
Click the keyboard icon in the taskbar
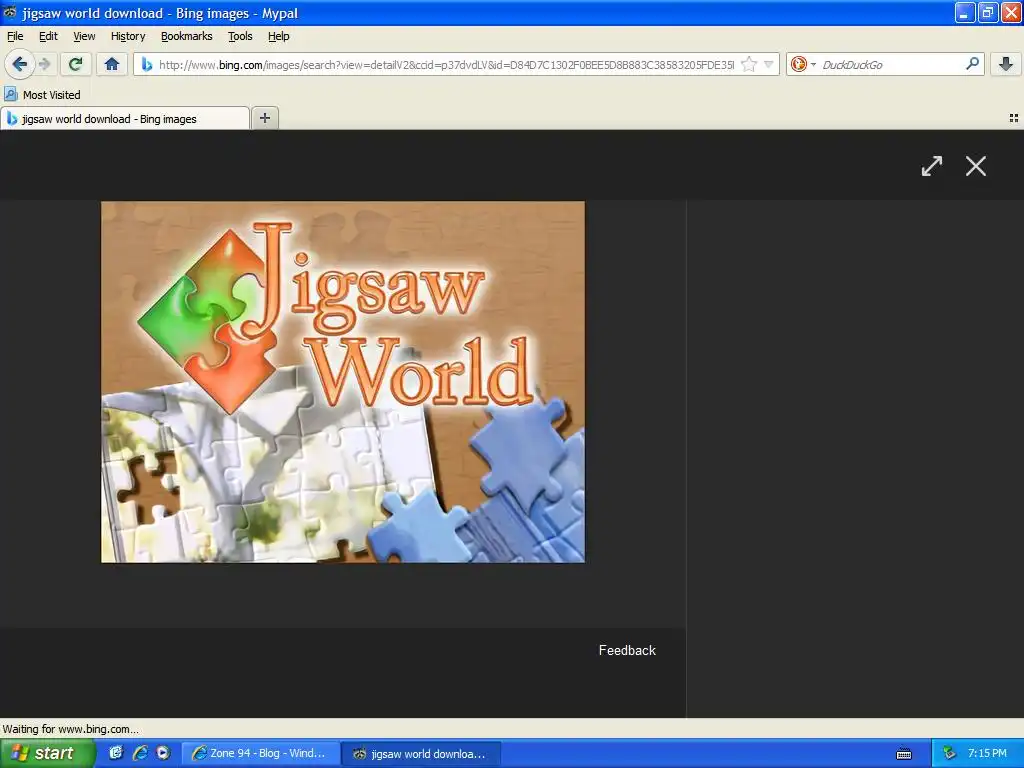pos(904,754)
